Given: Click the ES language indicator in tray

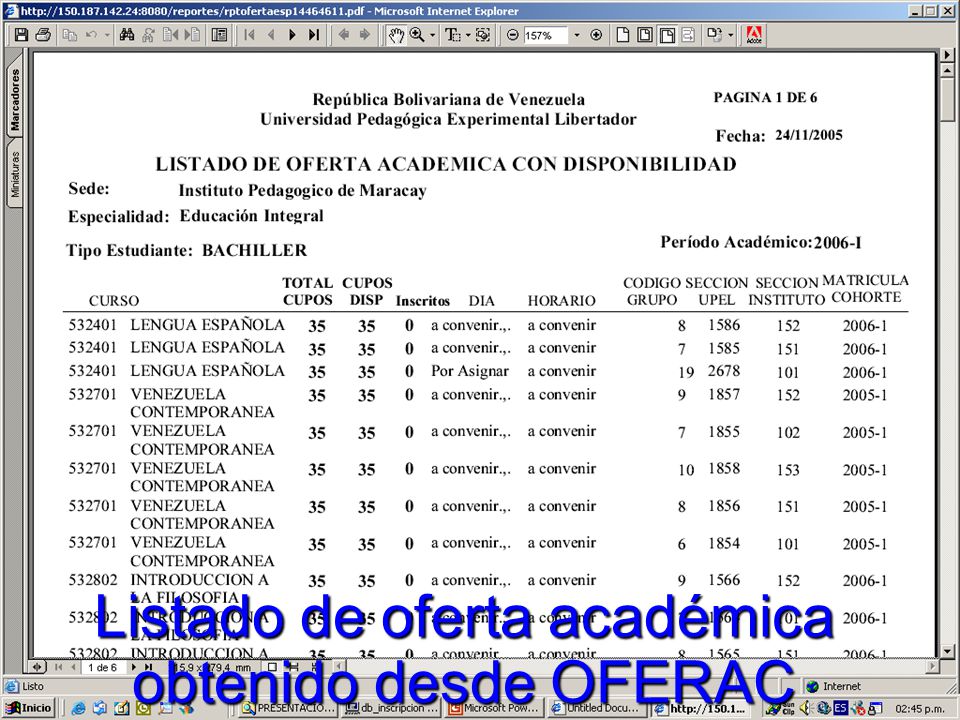Looking at the screenshot, I should (x=841, y=708).
